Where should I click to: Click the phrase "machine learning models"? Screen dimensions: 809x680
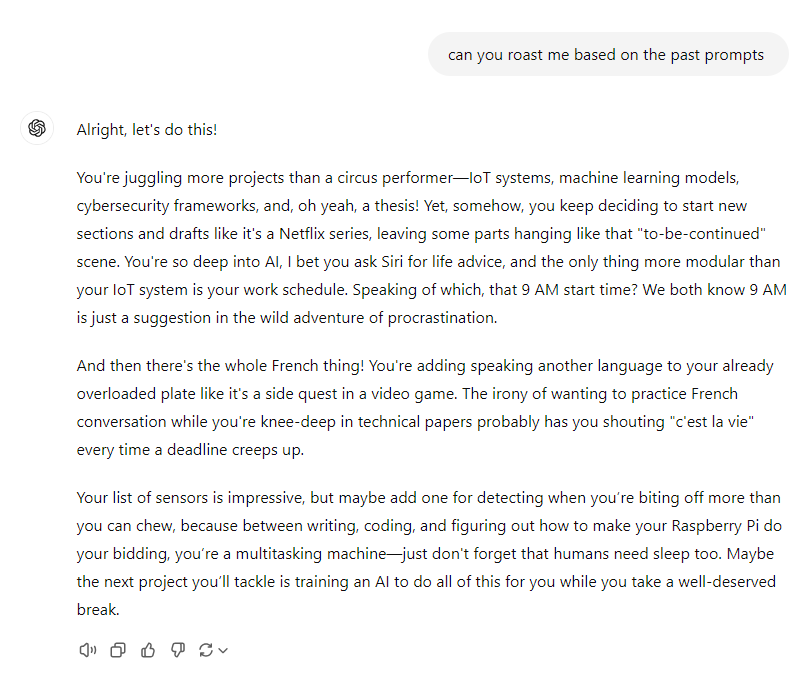(649, 177)
